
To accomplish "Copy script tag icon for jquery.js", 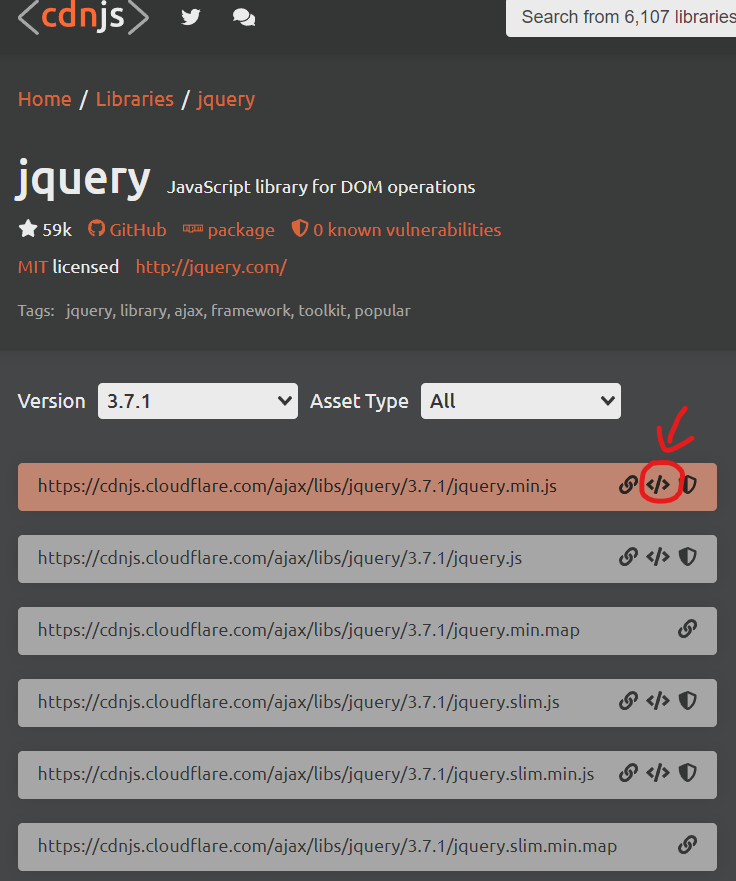I will pos(658,557).
